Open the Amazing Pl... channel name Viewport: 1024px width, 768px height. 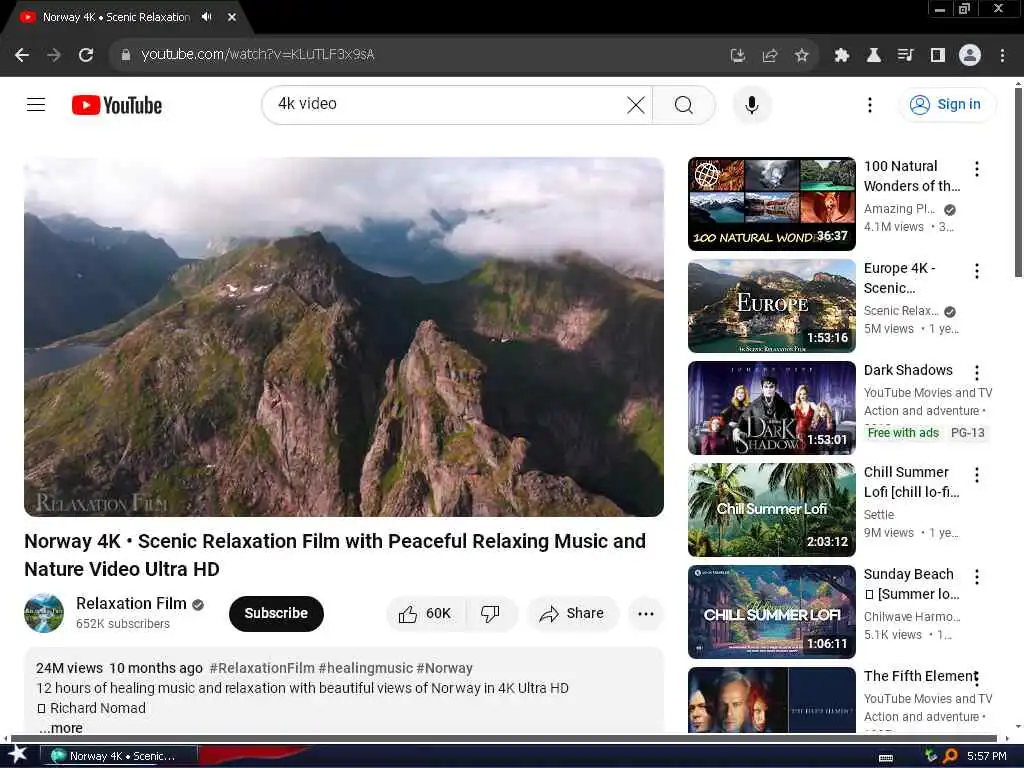tap(899, 208)
